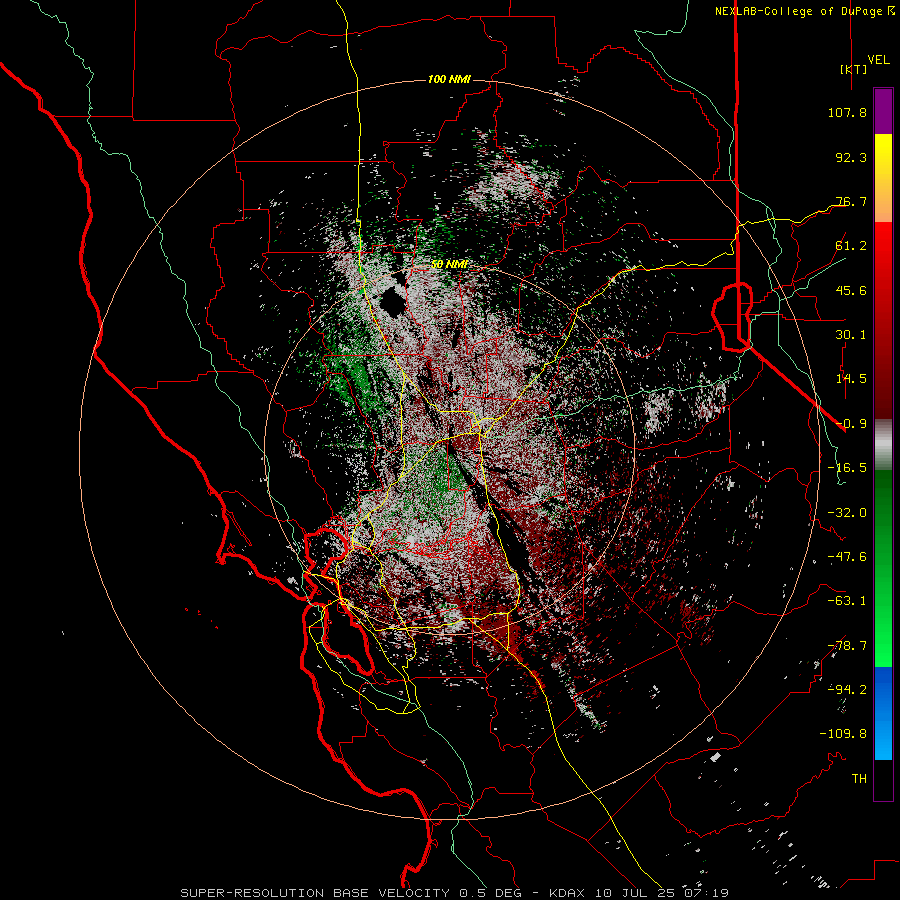900x900 pixels.
Task: Click the 50 NMI range ring label
Action: tap(449, 264)
